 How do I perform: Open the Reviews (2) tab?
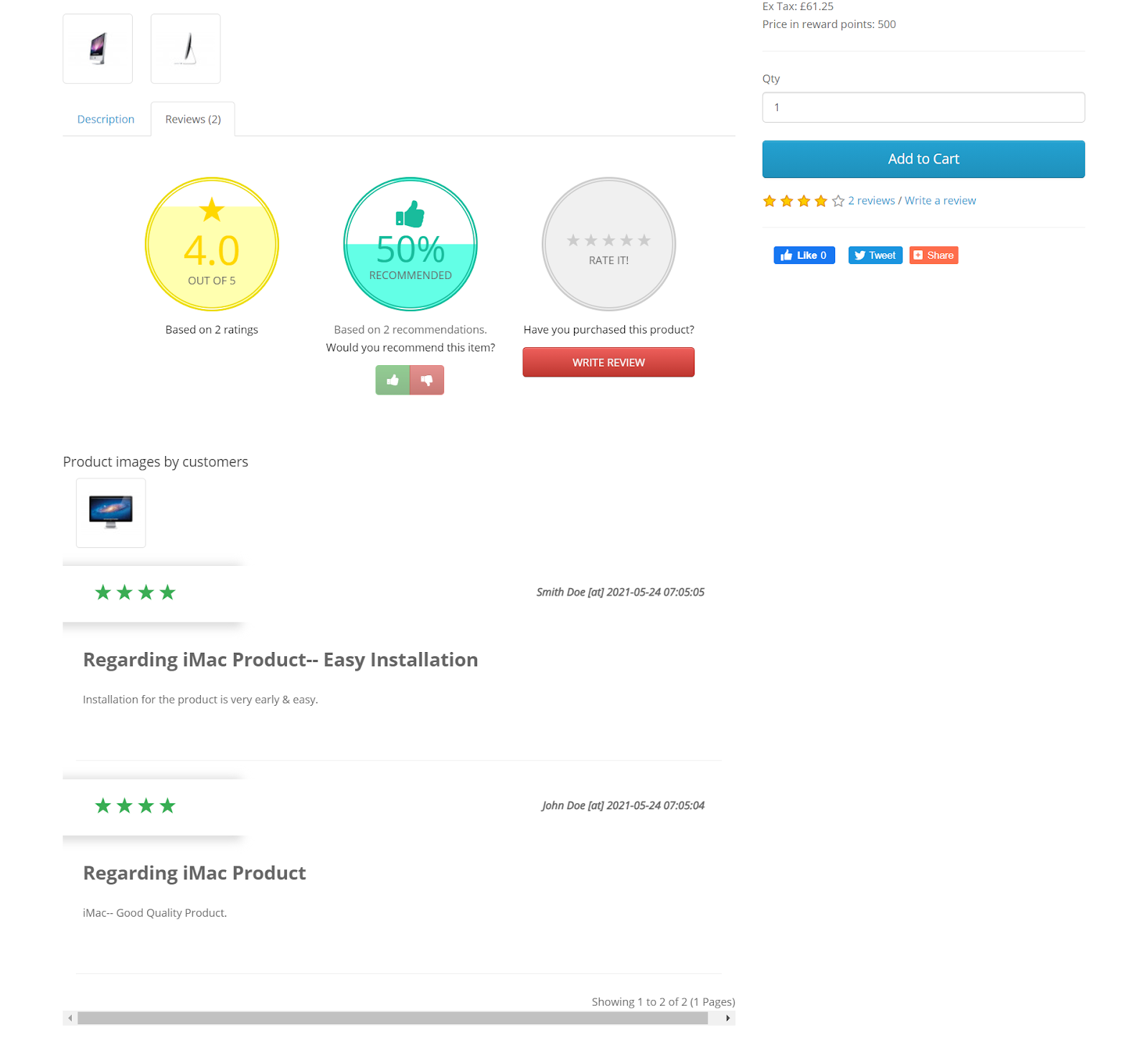[x=192, y=119]
